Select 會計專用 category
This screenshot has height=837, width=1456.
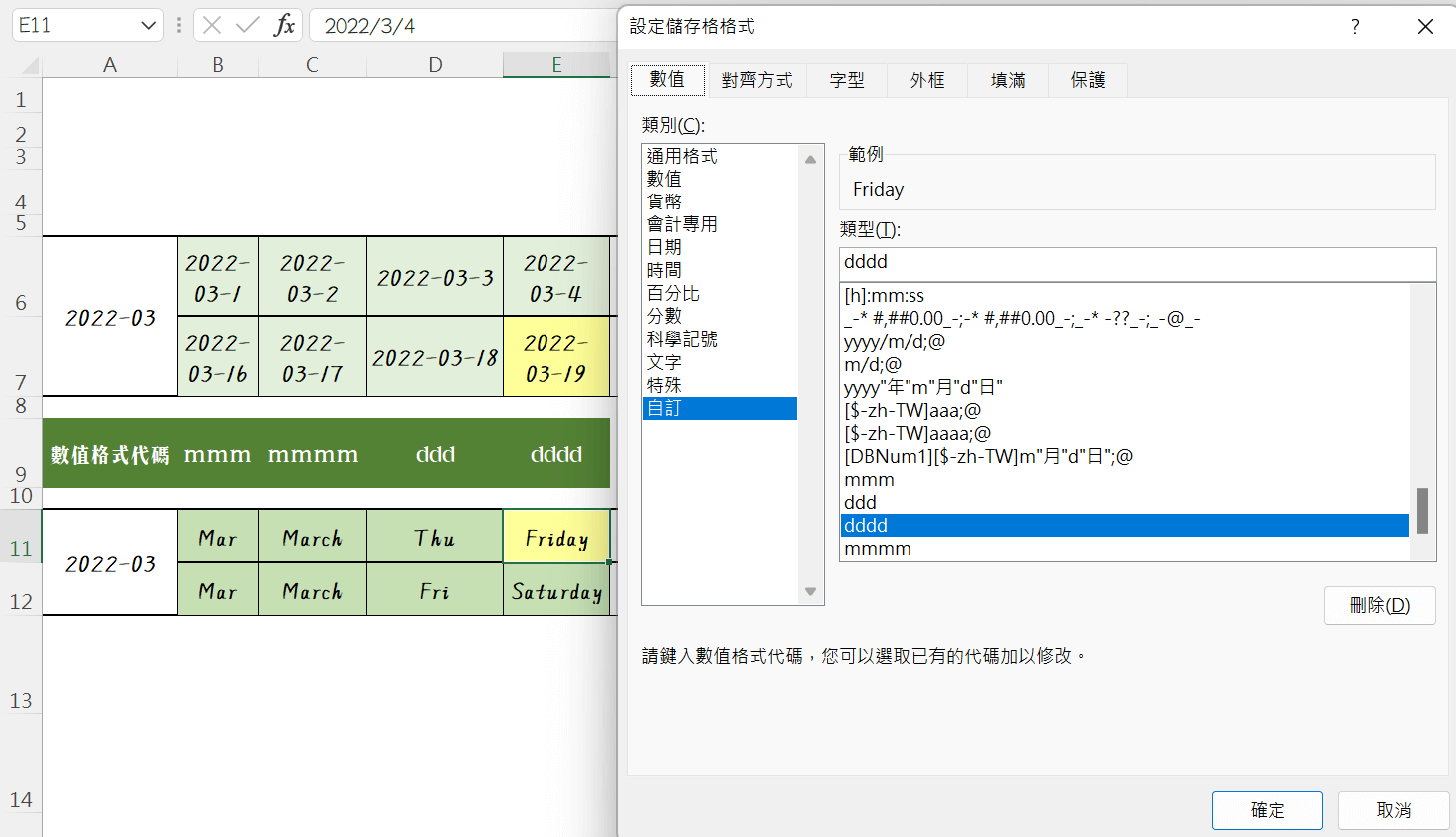tap(720, 224)
